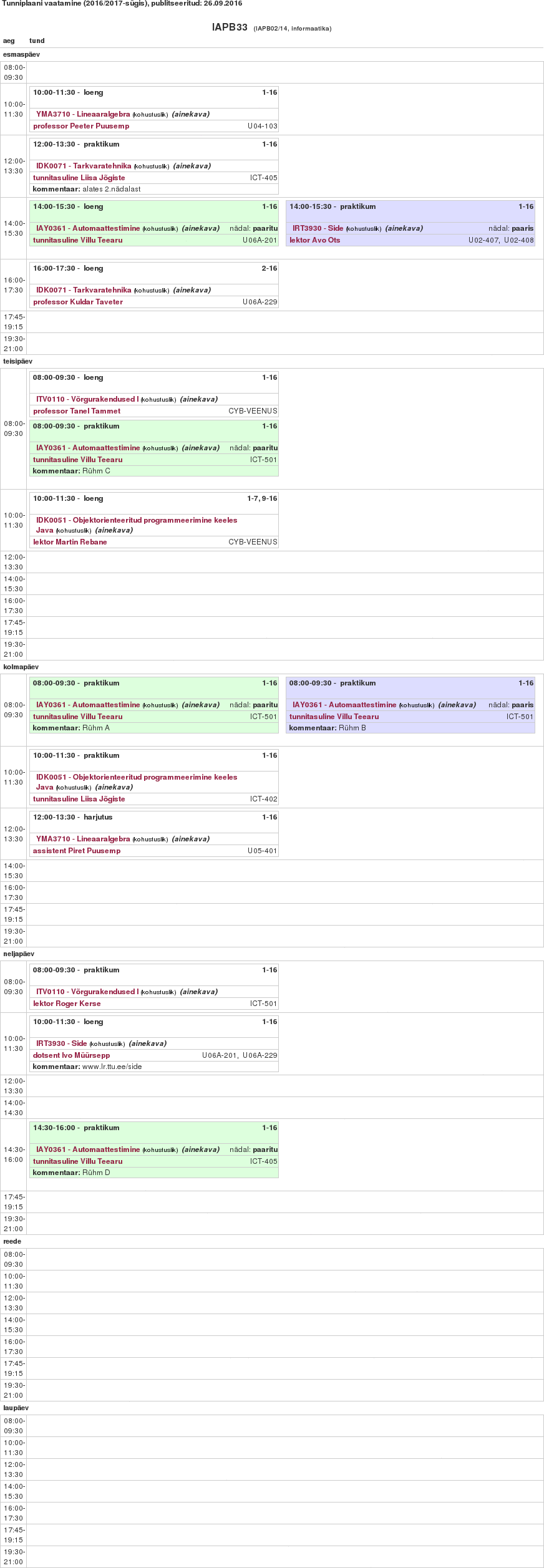Open Monday's YMA3710 Lineaaralgebra lecture link
Viewport: 544px width, 1568px height.
pos(83,114)
